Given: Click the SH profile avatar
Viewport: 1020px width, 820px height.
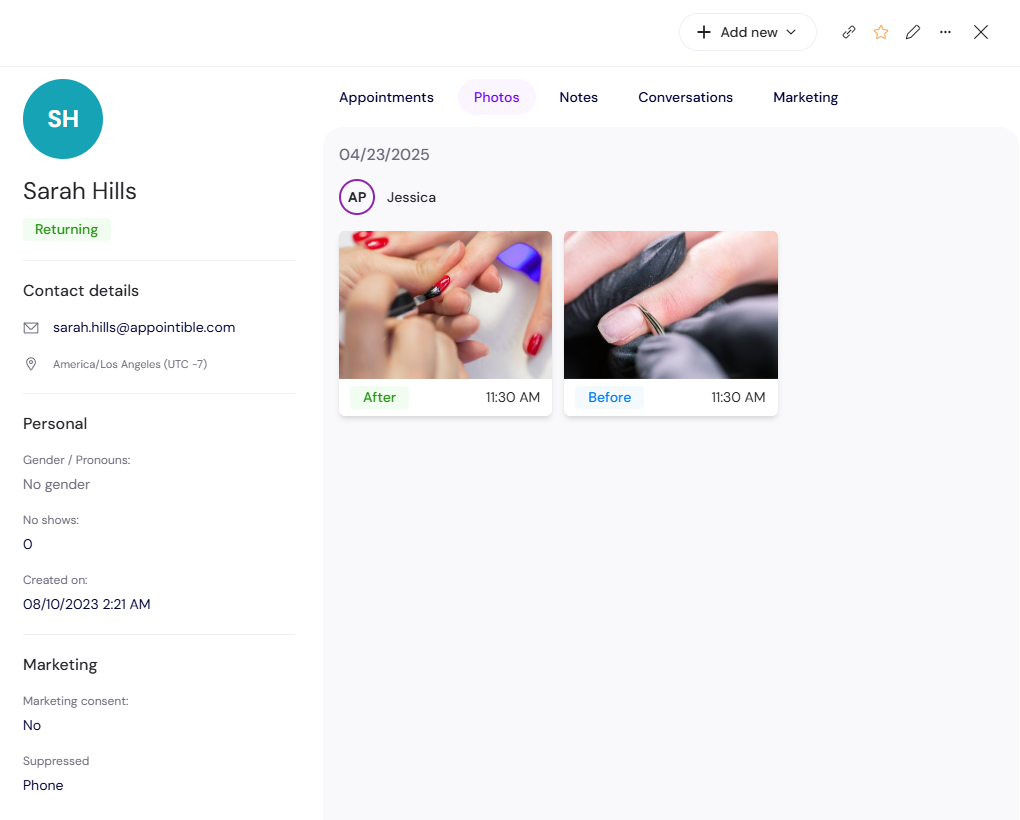Looking at the screenshot, I should 63,119.
